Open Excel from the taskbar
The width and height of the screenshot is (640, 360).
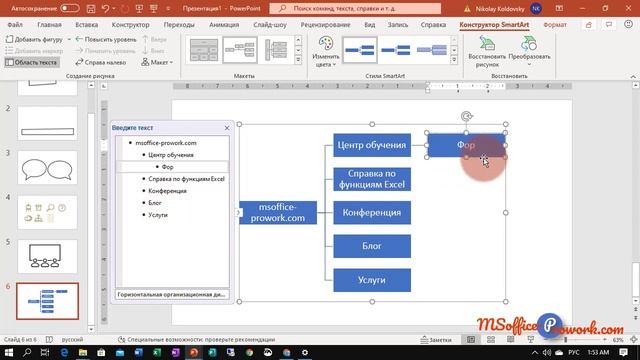coord(157,352)
